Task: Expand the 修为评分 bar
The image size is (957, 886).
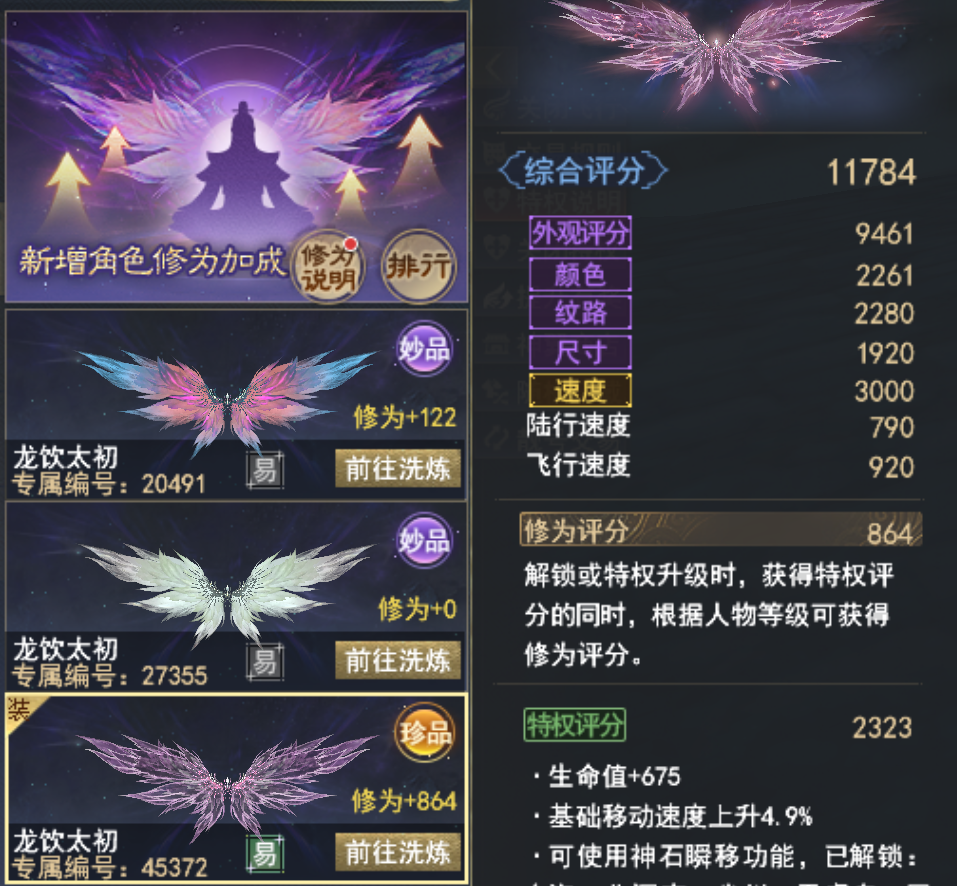Action: coord(721,529)
